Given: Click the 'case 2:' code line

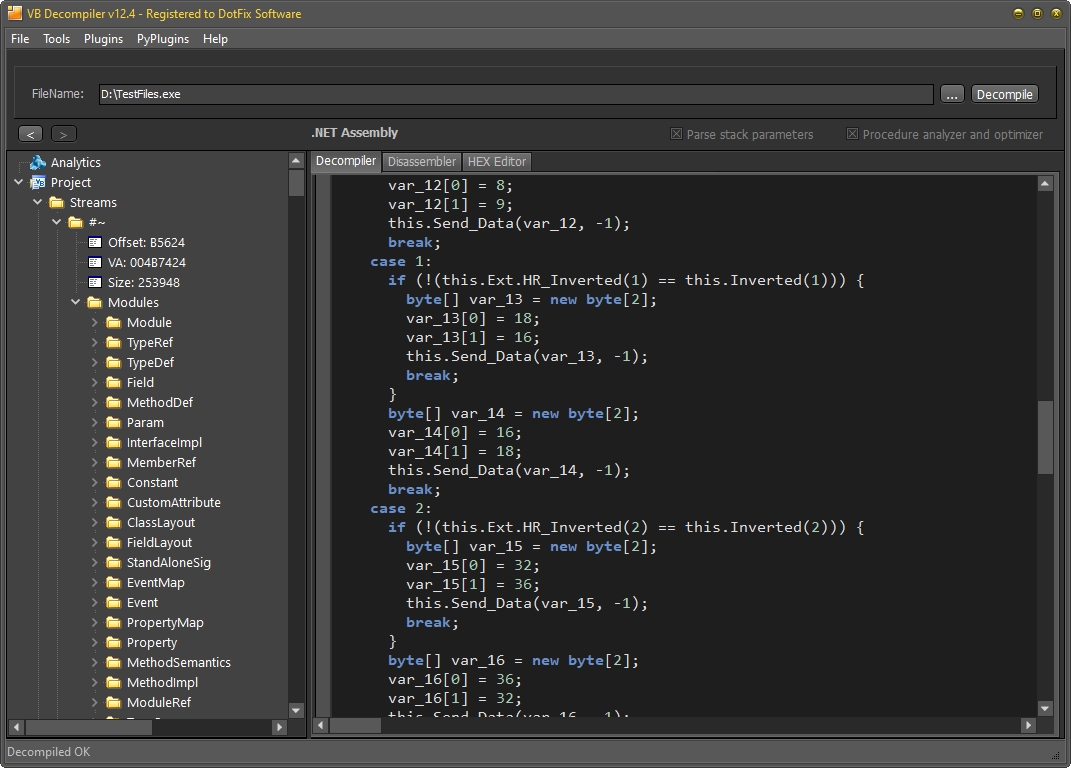Looking at the screenshot, I should coord(401,508).
